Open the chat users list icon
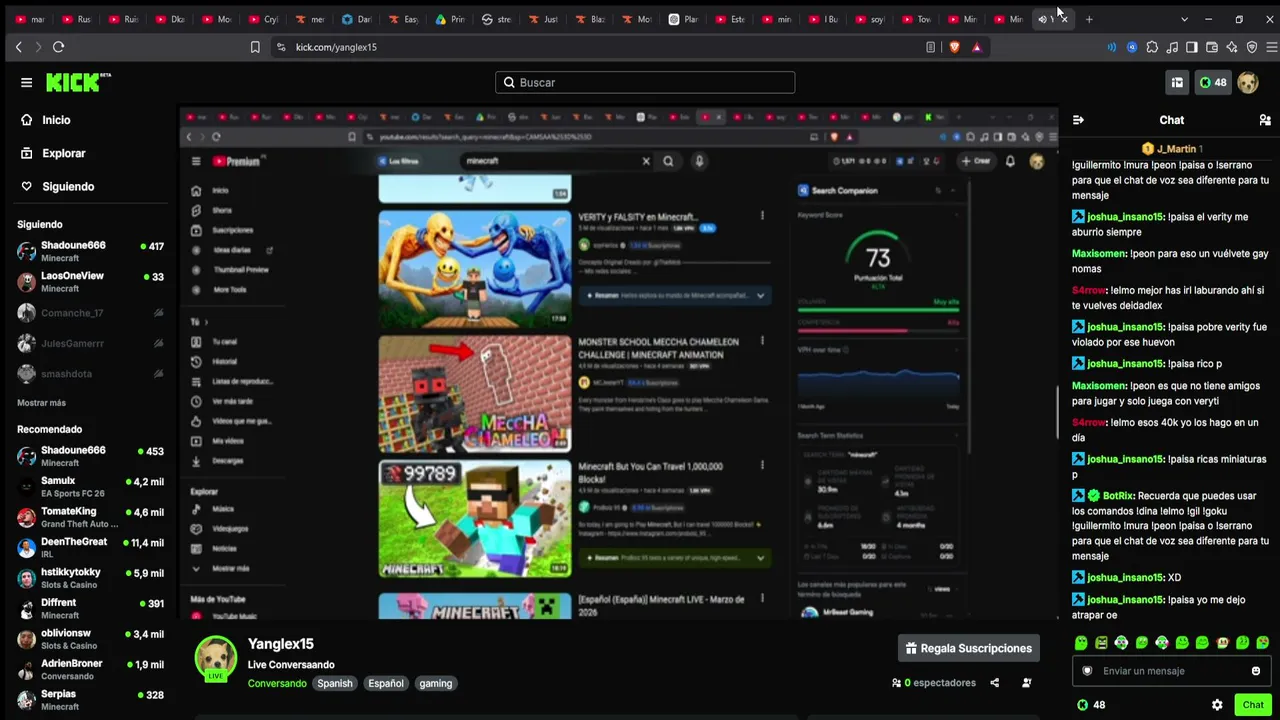1280x720 pixels. coord(1265,120)
